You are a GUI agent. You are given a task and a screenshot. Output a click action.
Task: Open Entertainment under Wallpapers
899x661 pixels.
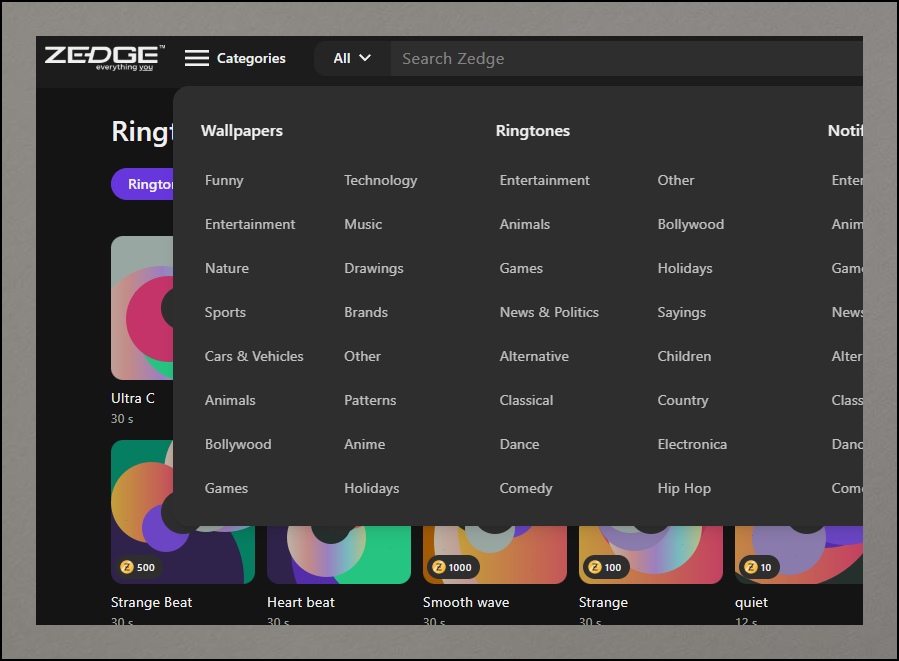click(x=250, y=224)
